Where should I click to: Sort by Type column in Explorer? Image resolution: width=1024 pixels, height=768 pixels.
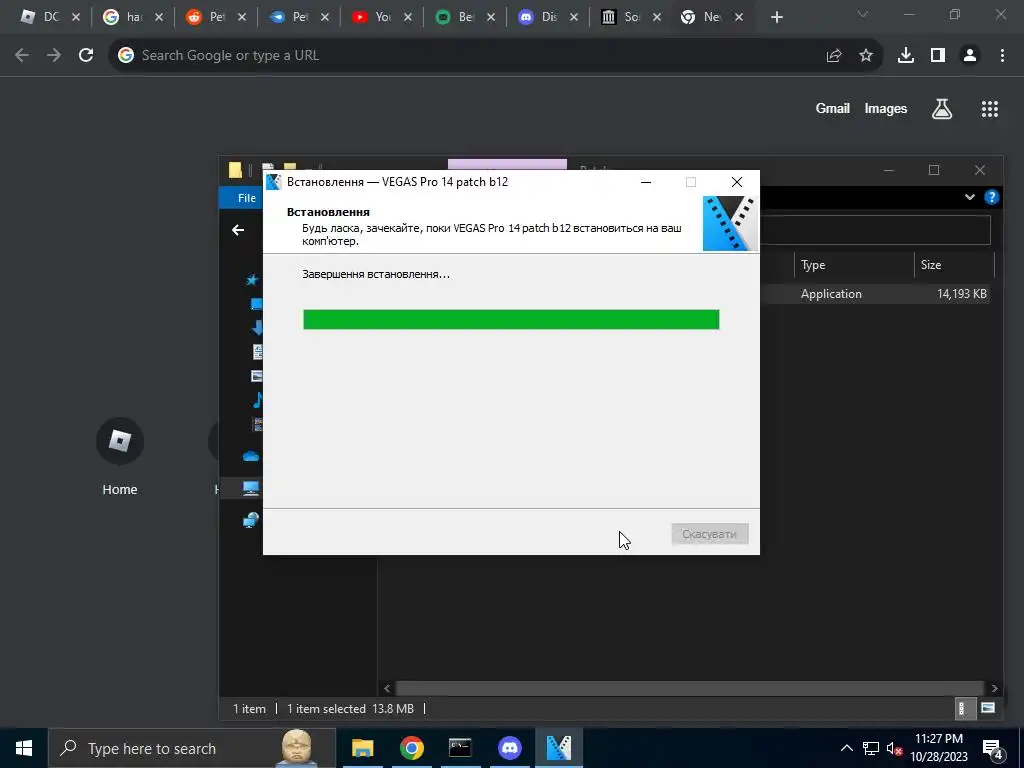click(x=853, y=264)
